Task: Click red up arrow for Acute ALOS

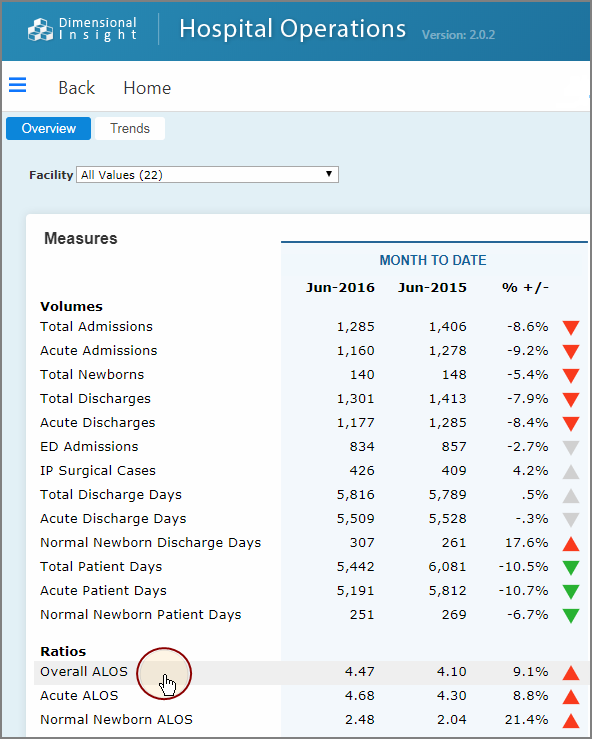Action: (x=571, y=697)
